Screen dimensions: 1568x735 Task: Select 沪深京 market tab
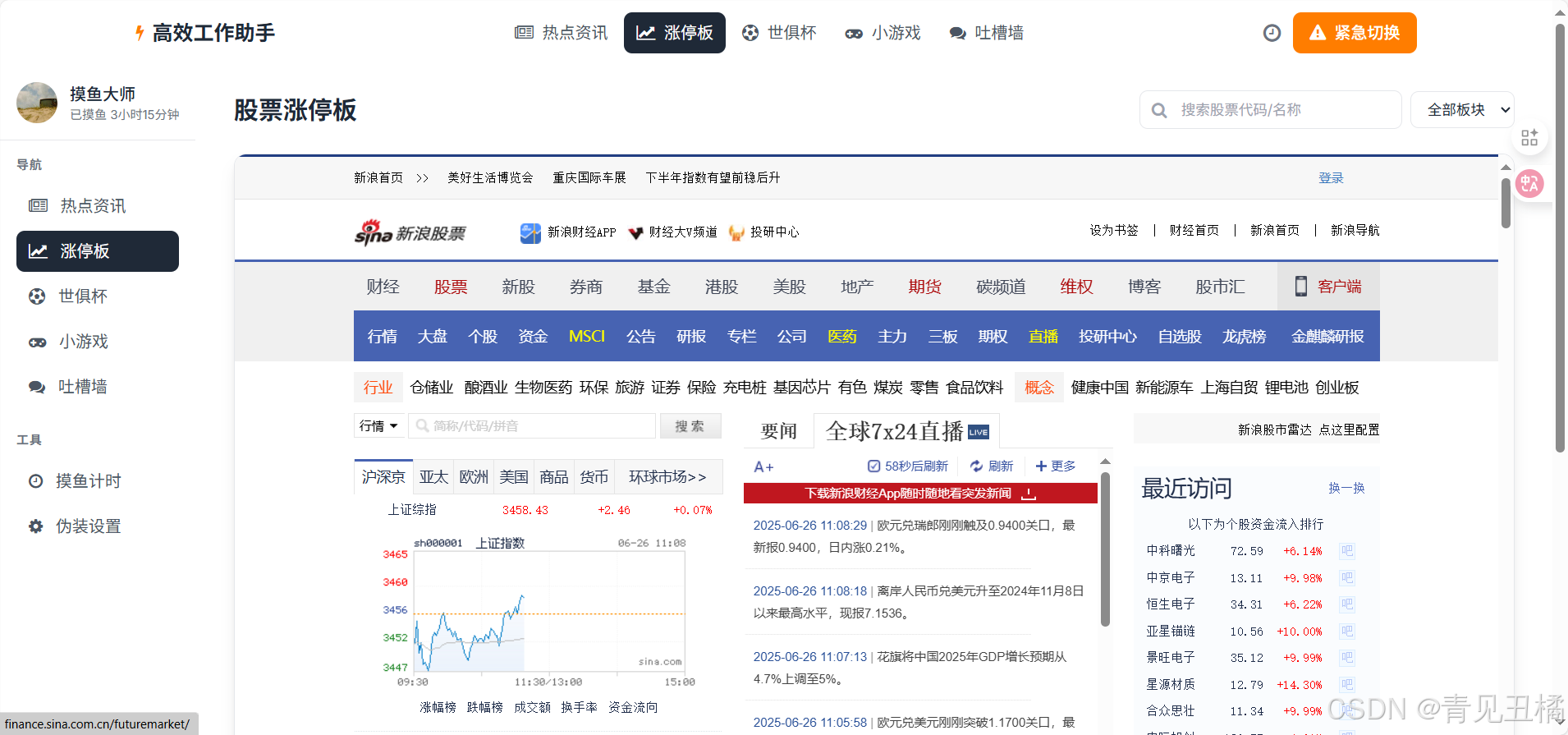(x=383, y=477)
